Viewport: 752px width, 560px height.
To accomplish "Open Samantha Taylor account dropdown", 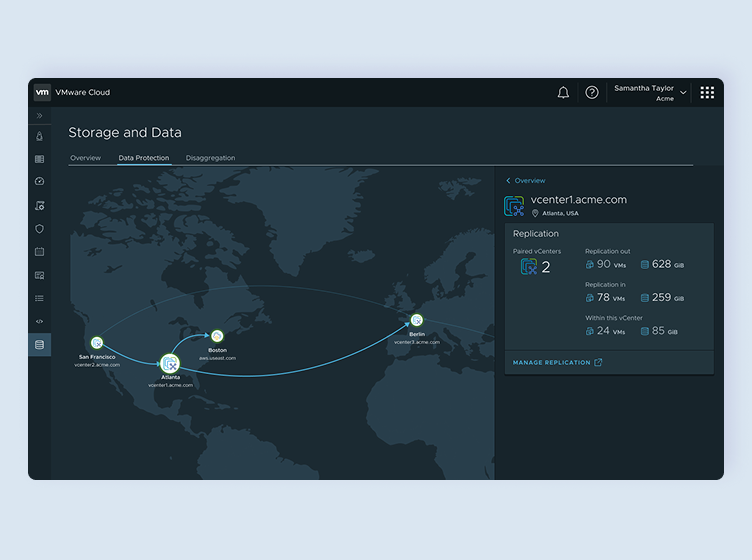I will click(x=650, y=93).
